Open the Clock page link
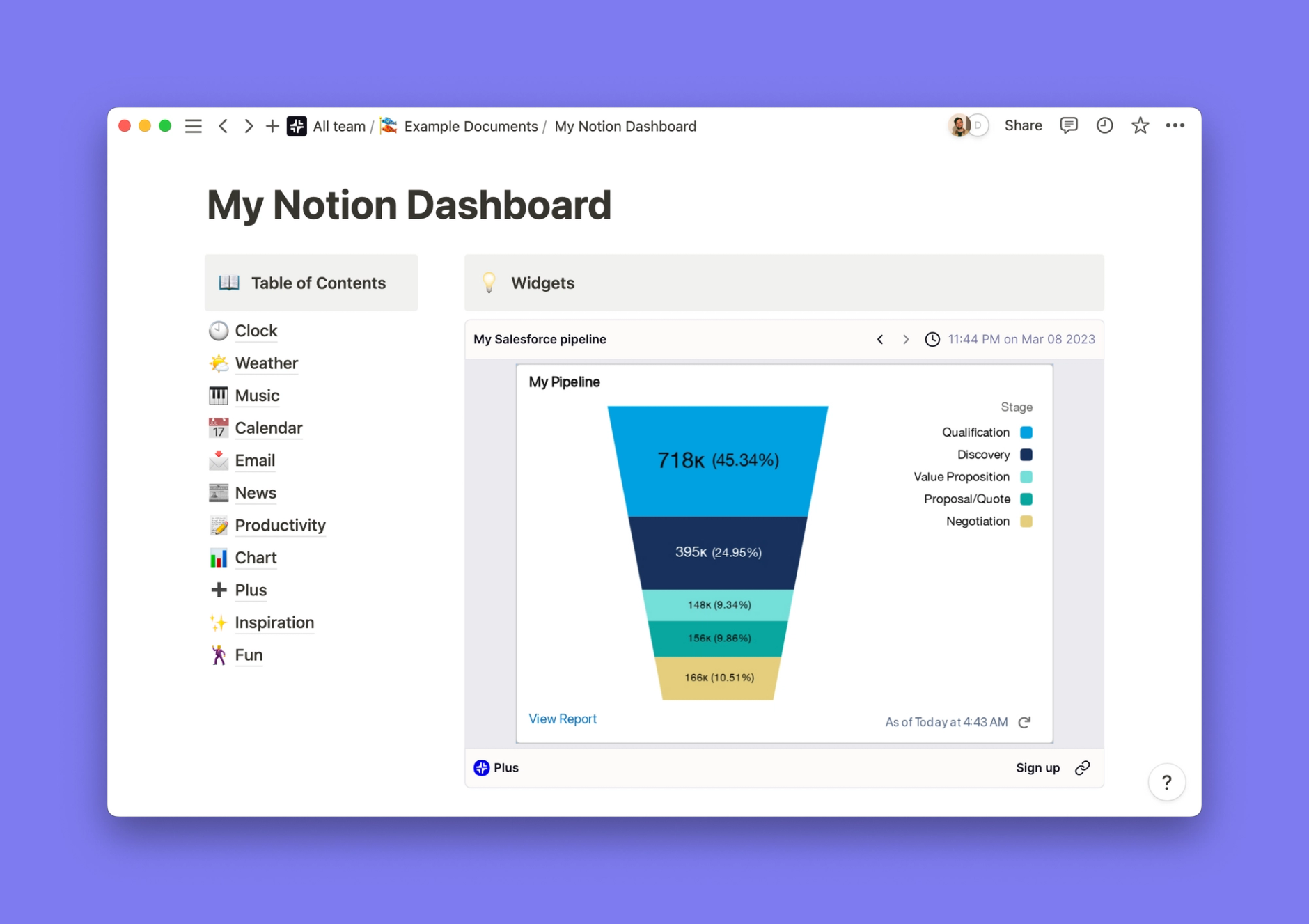Image resolution: width=1309 pixels, height=924 pixels. click(x=256, y=331)
